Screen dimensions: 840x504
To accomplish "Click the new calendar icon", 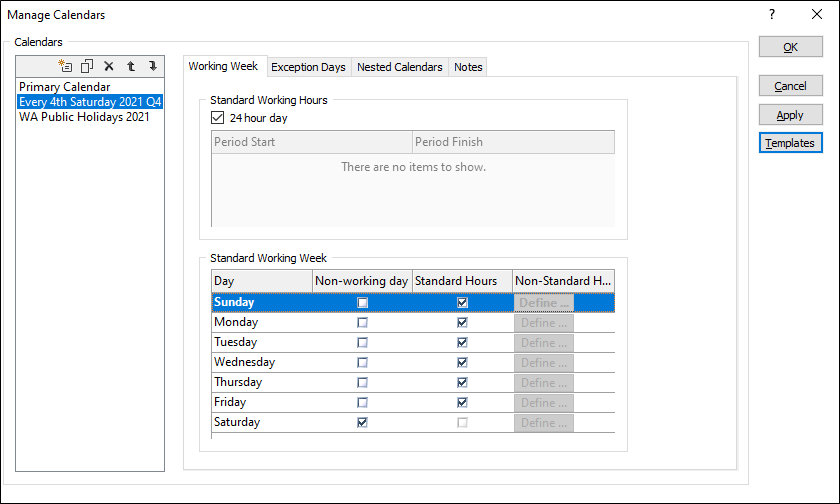I will [x=66, y=66].
